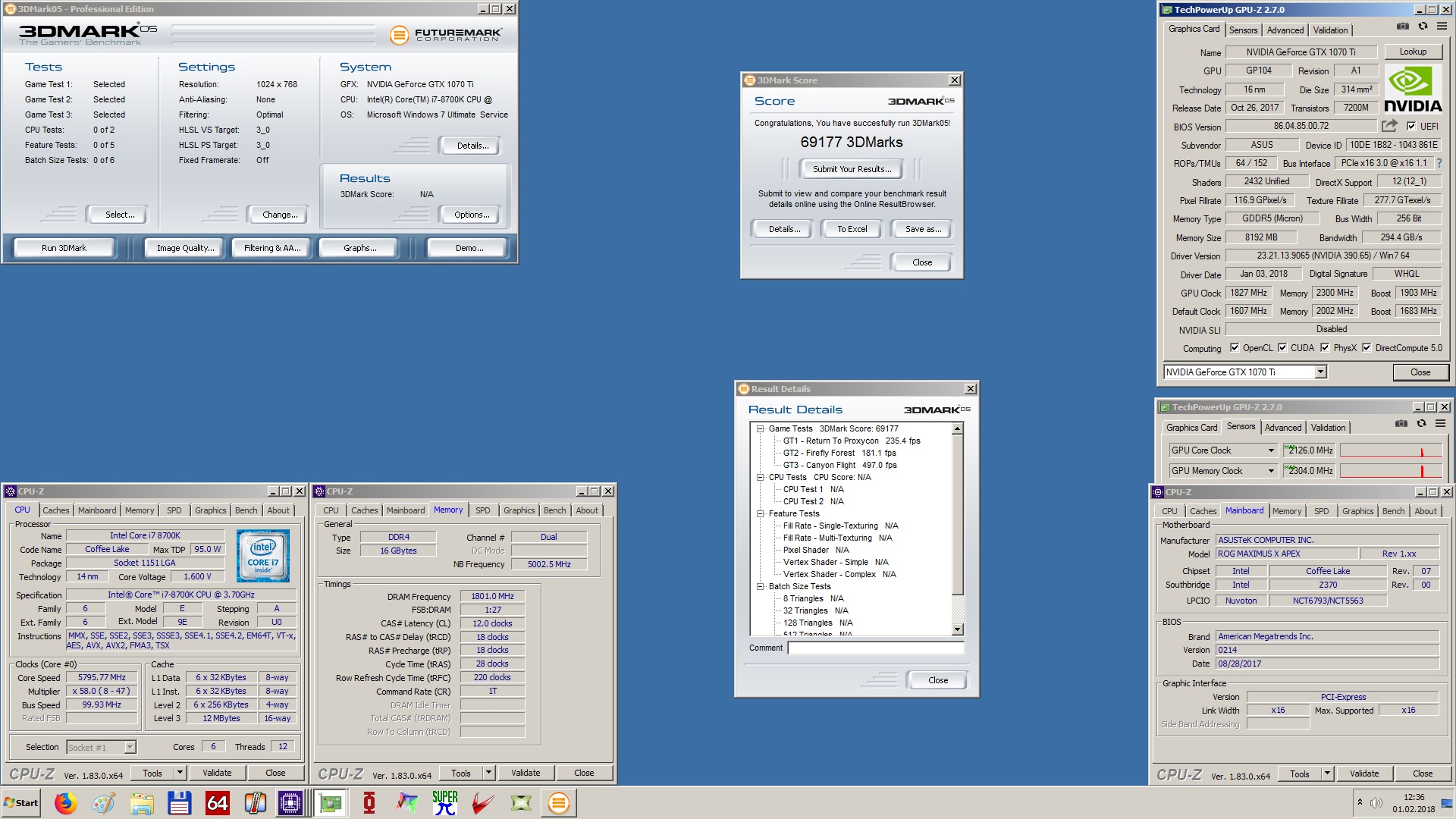Click the red 64 AIDA64 taskbar icon

(218, 802)
